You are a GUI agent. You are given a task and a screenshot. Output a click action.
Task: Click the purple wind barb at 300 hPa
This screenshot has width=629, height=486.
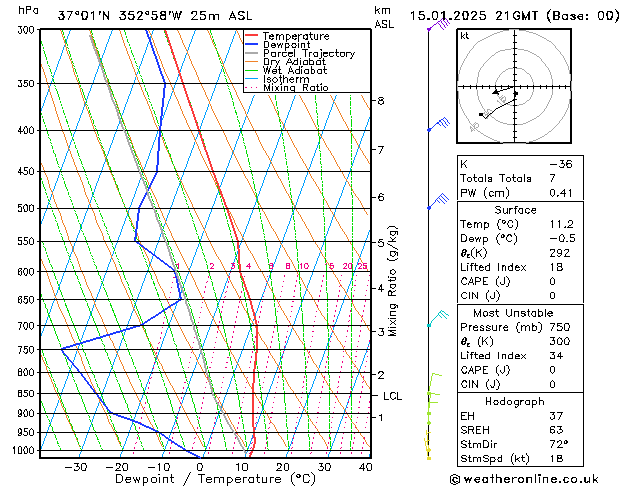pyautogui.click(x=439, y=25)
